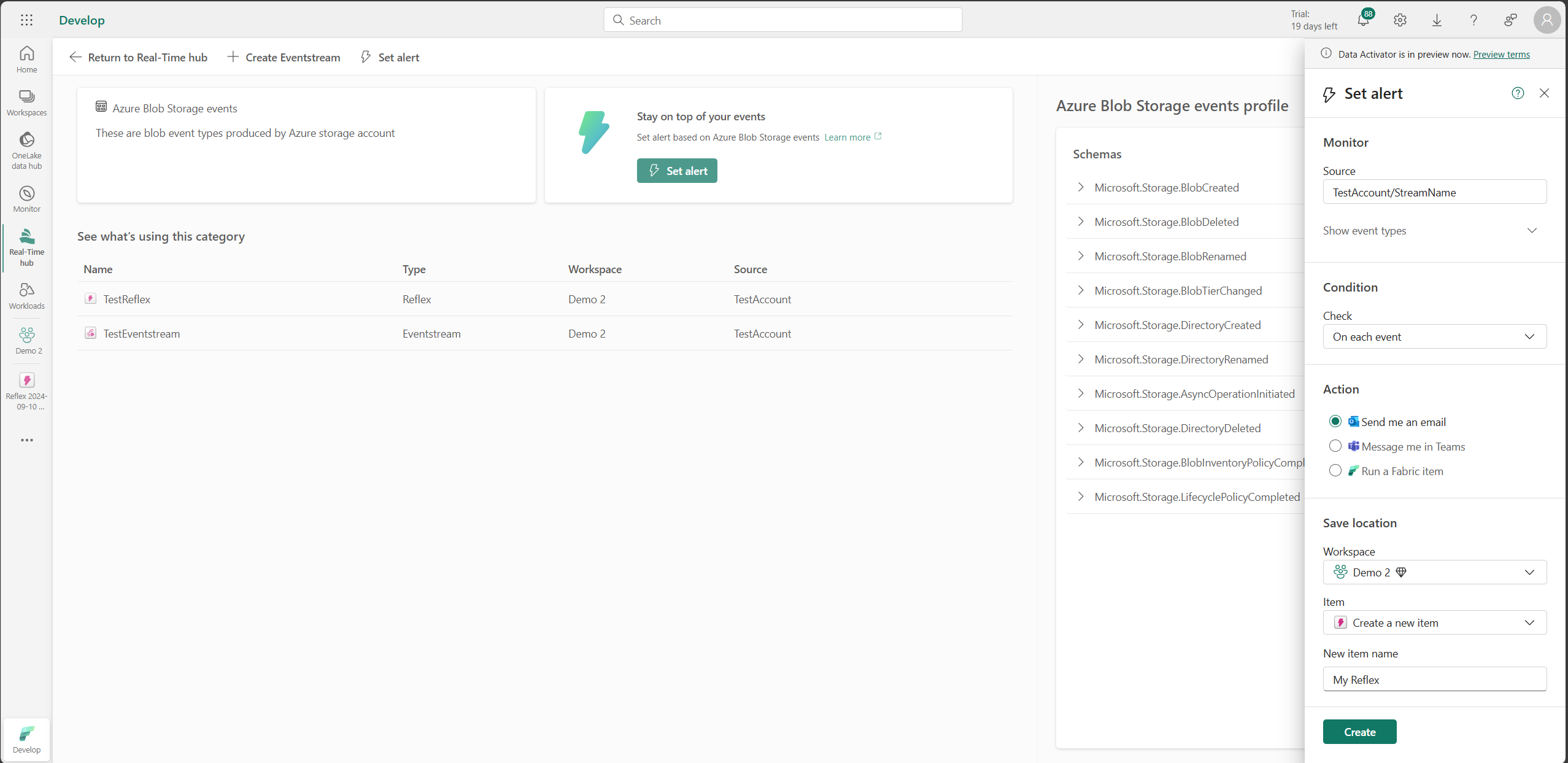Click Set alert in the top toolbar
This screenshot has height=763, width=1568.
[390, 57]
